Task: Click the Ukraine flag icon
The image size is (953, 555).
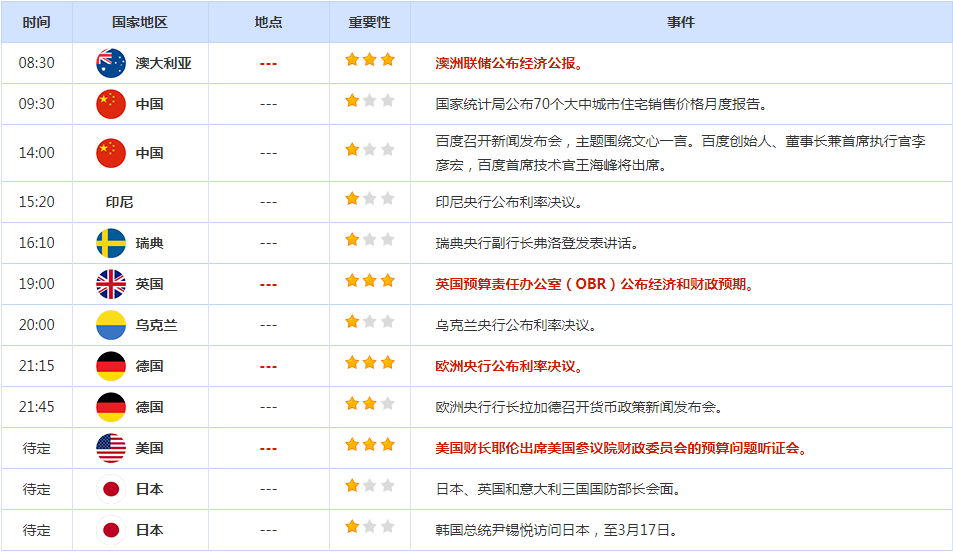Action: point(111,325)
